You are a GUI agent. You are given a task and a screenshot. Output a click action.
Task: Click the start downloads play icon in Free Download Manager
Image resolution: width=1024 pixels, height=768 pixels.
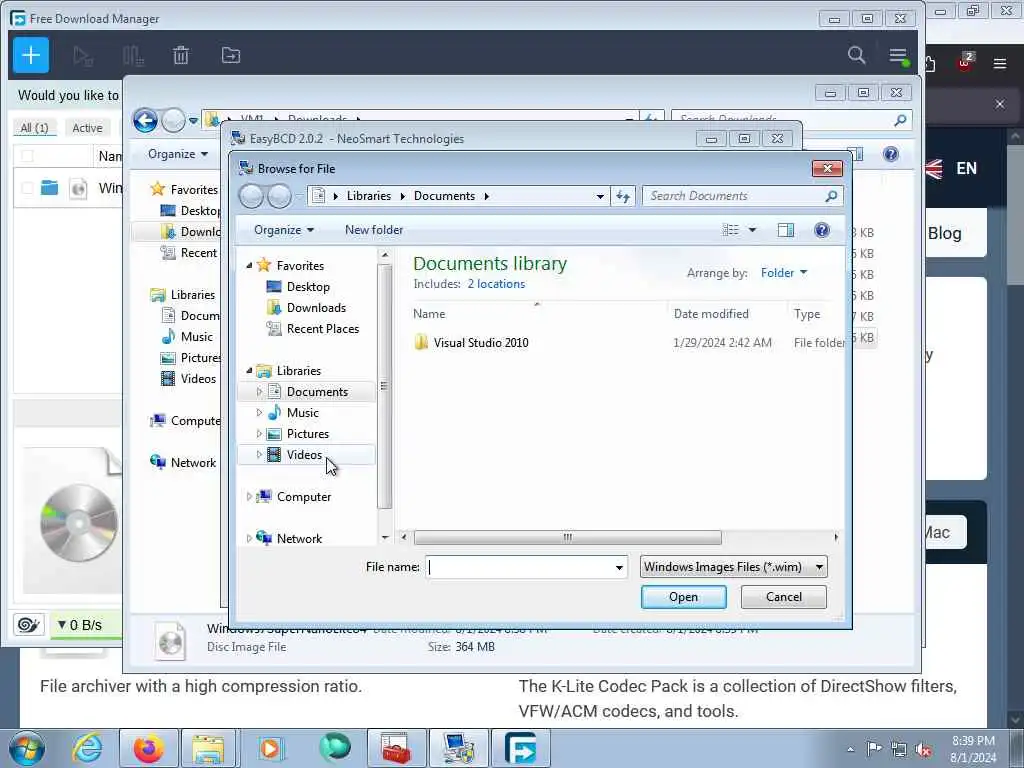83,56
